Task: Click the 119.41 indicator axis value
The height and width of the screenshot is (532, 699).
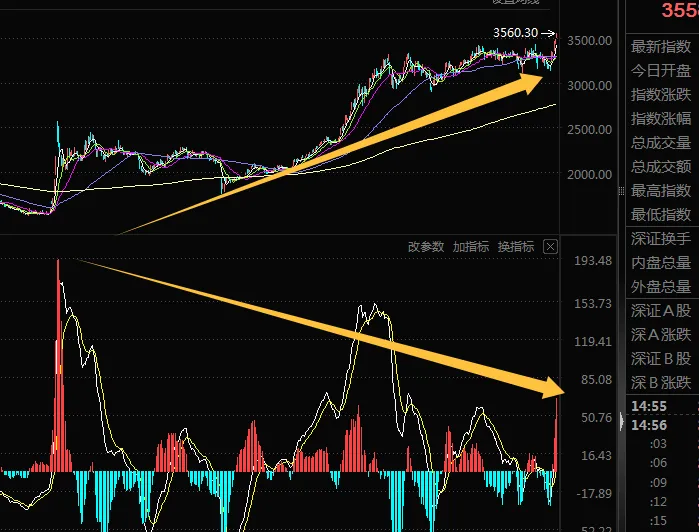Action: pyautogui.click(x=593, y=342)
